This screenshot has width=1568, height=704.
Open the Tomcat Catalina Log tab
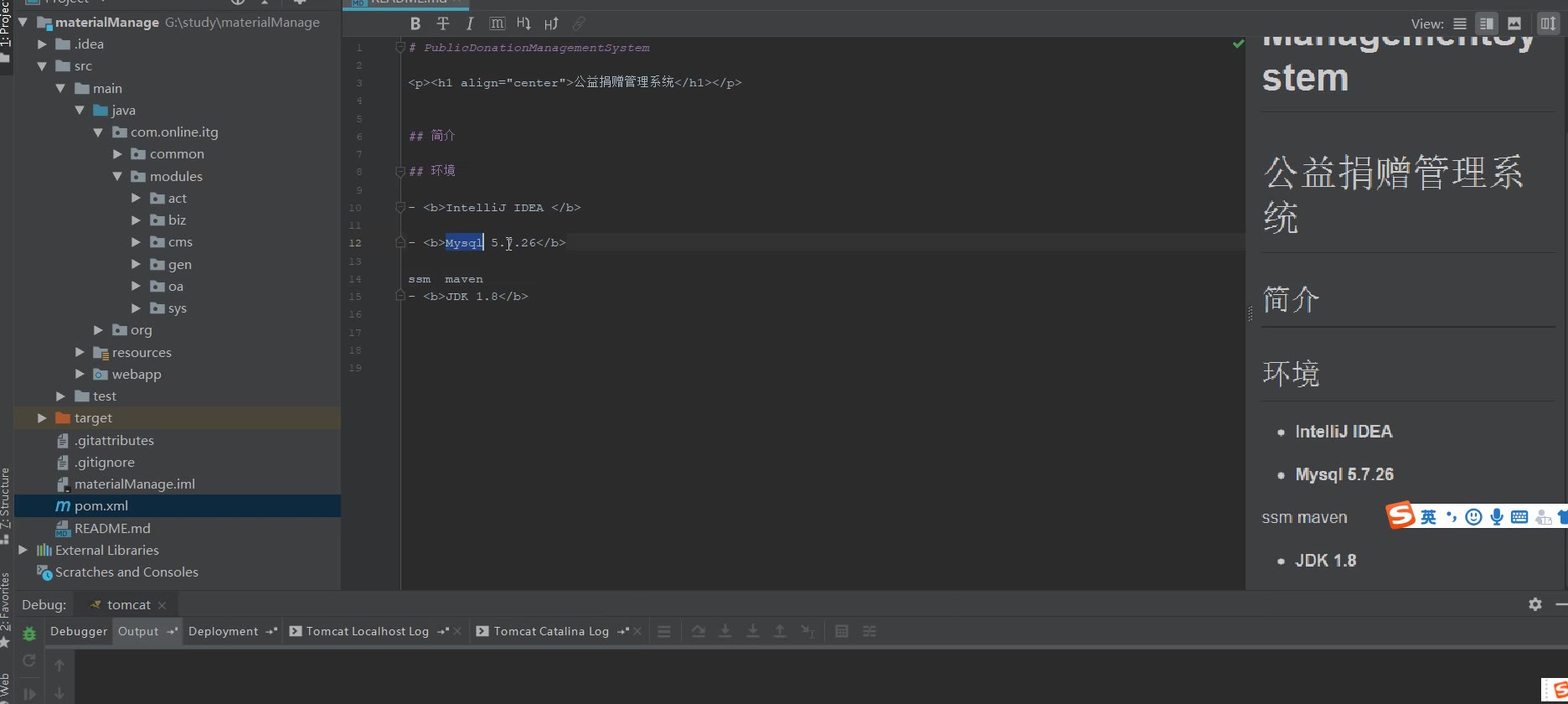pos(550,631)
